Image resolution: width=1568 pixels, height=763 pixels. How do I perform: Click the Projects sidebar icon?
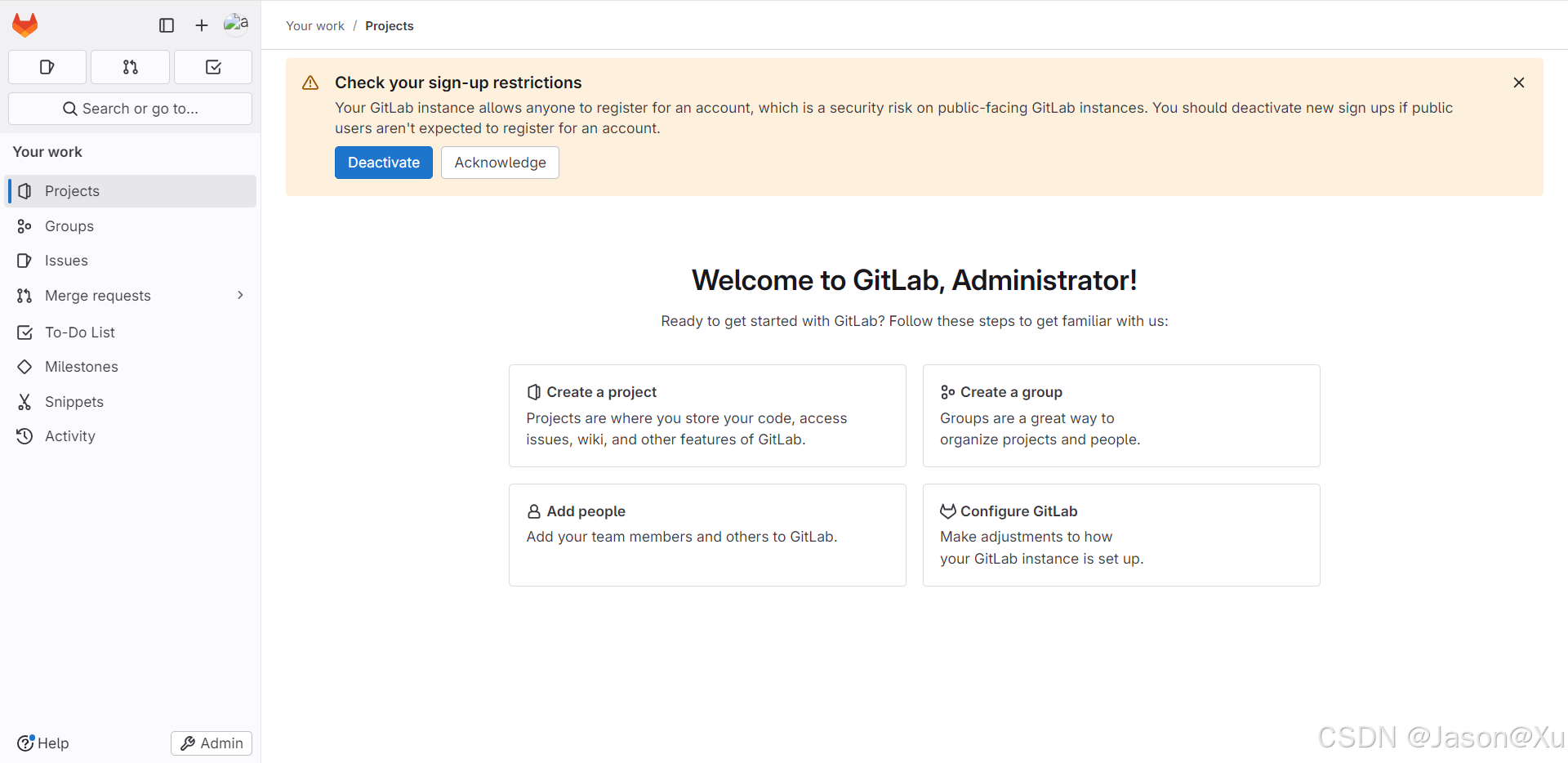point(24,191)
